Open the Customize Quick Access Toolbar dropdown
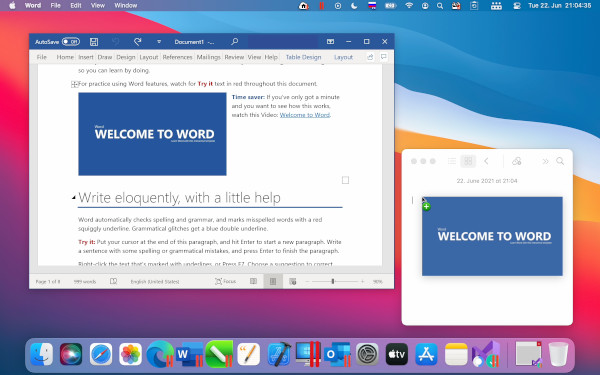 159,42
